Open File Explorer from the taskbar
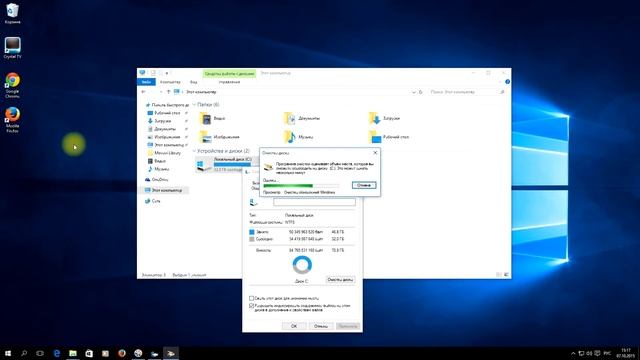The height and width of the screenshot is (360, 640). [73, 353]
